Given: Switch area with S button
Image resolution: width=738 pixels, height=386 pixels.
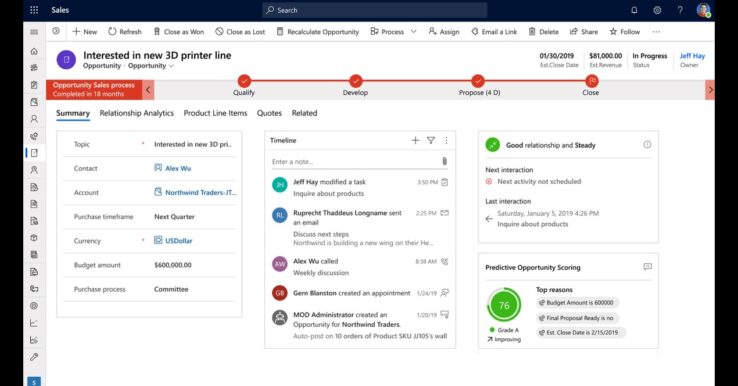Looking at the screenshot, I should (x=34, y=381).
